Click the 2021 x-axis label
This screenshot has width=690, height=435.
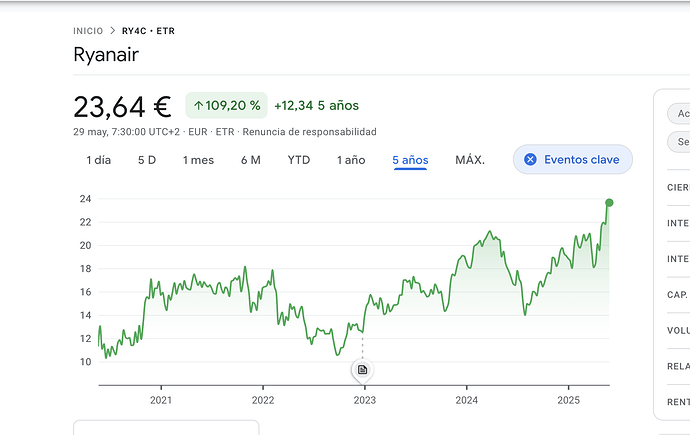tap(161, 400)
